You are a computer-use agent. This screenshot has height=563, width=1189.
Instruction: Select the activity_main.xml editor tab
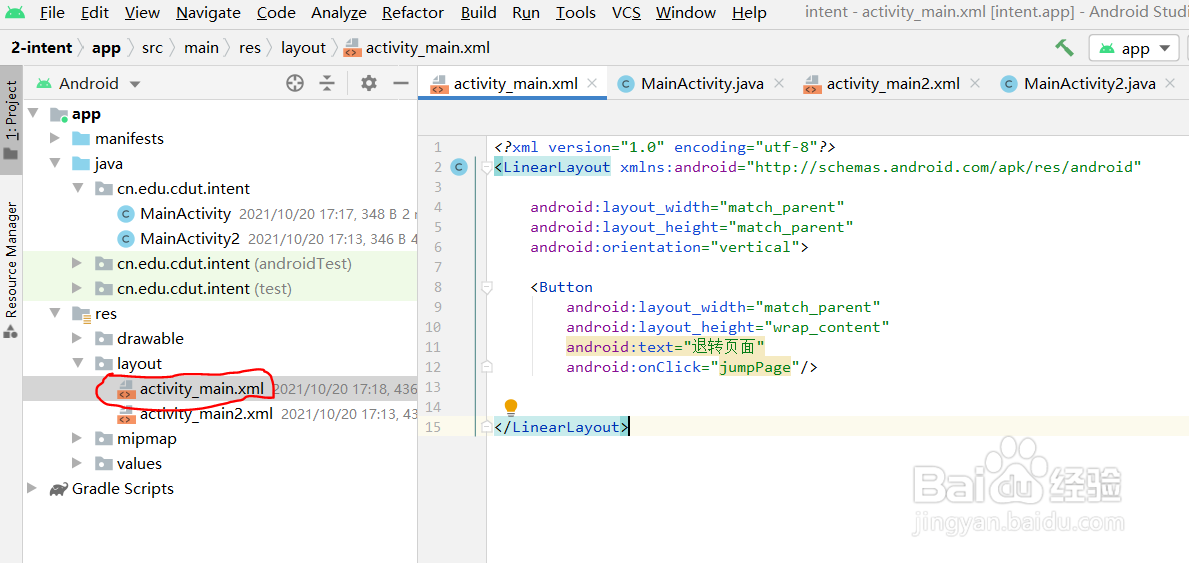515,83
